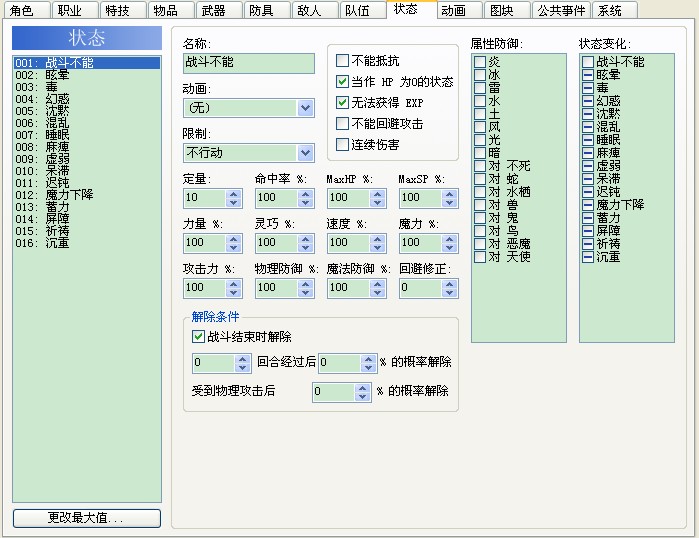Select state 003: 毒 in list

click(x=87, y=87)
